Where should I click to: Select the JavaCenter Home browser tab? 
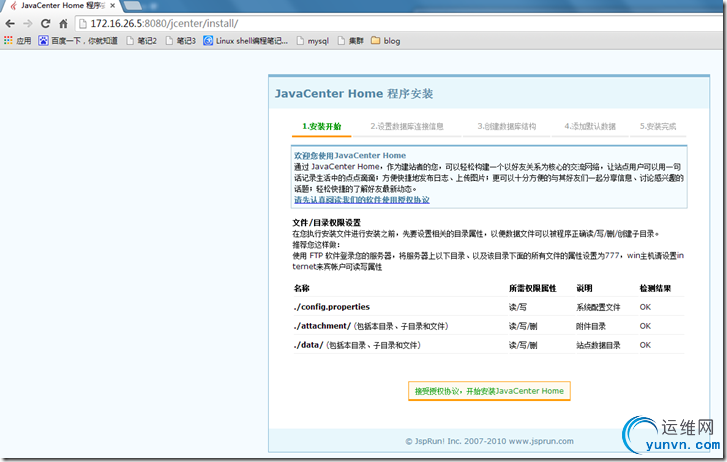[60, 6]
